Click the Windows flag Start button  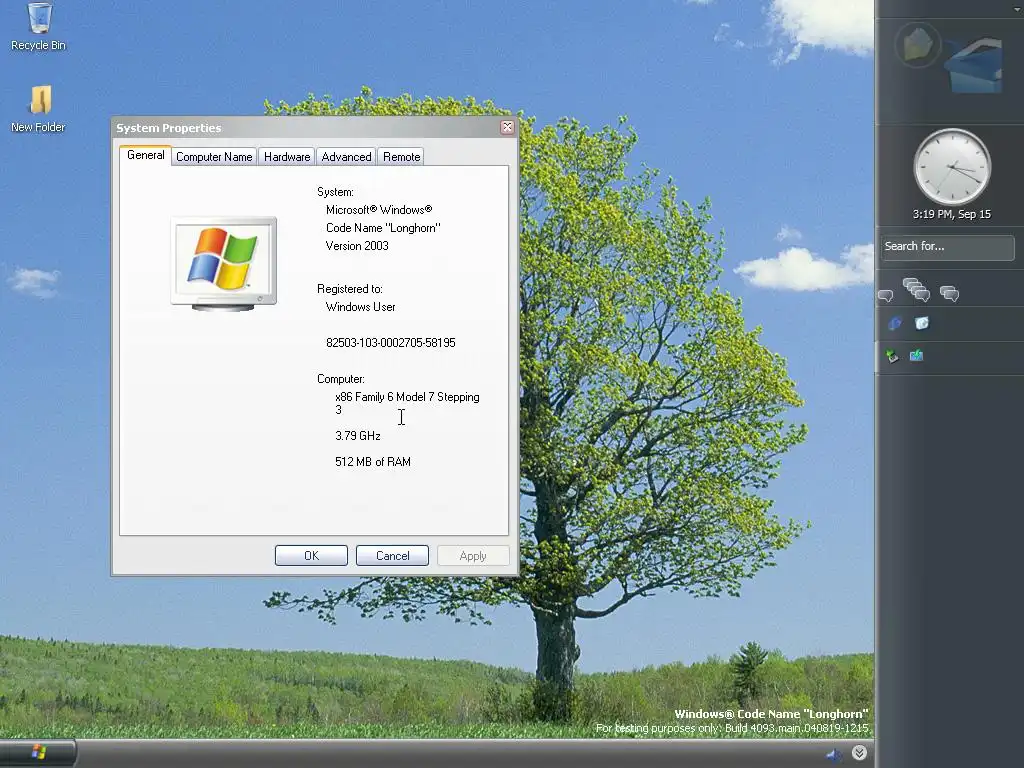click(x=38, y=753)
